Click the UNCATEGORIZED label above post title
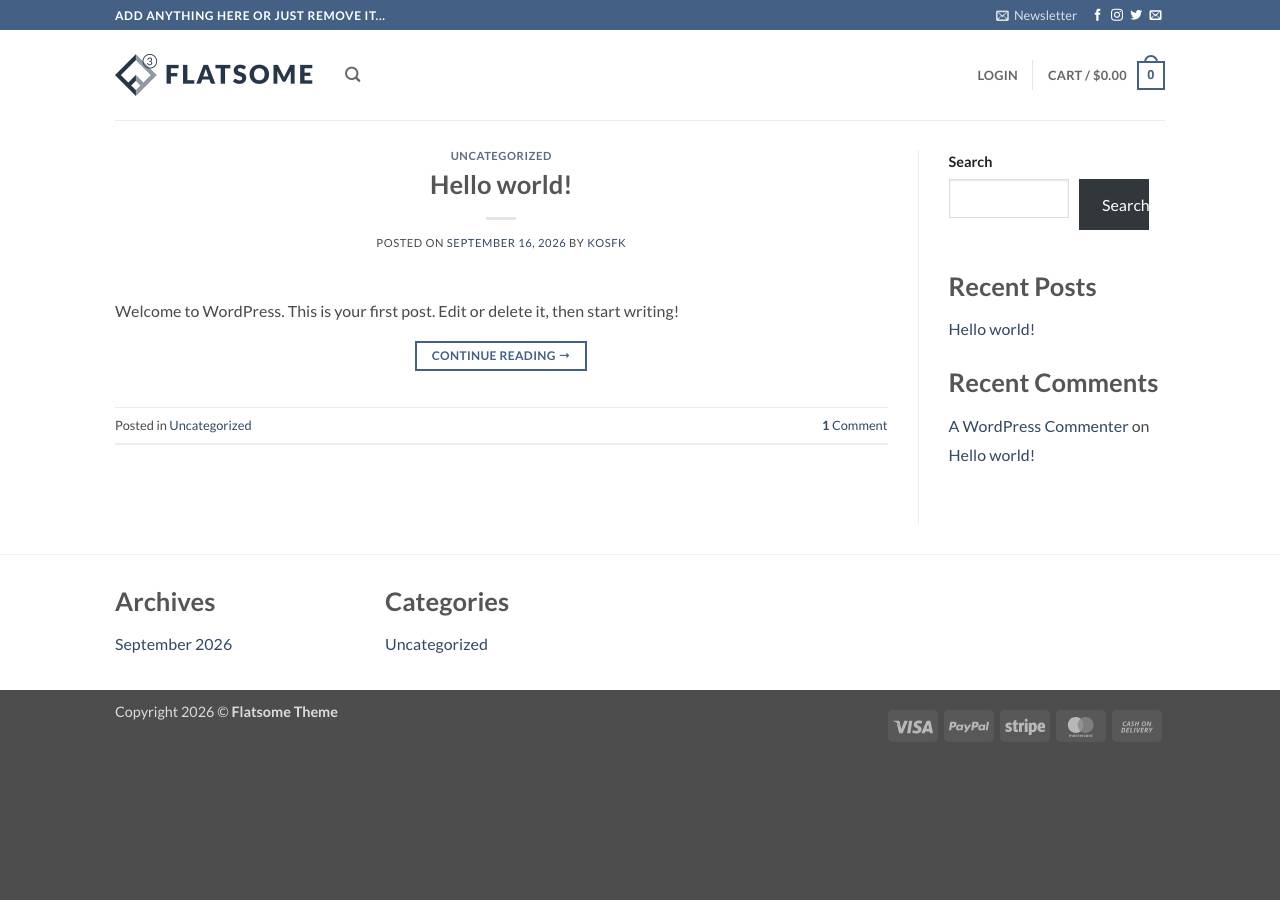Image resolution: width=1280 pixels, height=900 pixels. pyautogui.click(x=501, y=156)
